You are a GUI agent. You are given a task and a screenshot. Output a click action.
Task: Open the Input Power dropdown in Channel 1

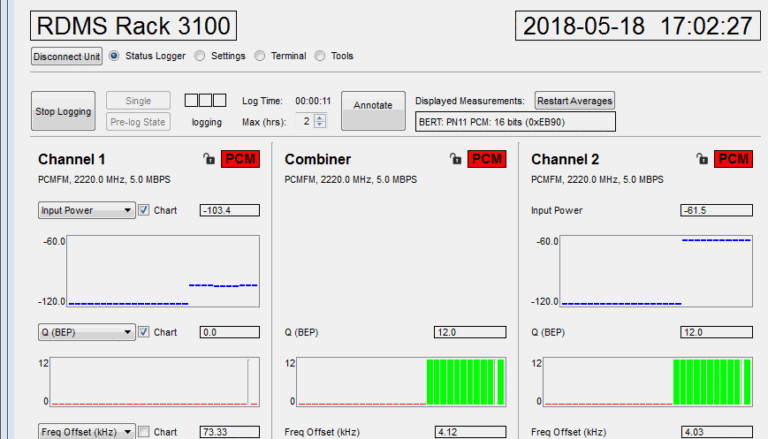[87, 210]
